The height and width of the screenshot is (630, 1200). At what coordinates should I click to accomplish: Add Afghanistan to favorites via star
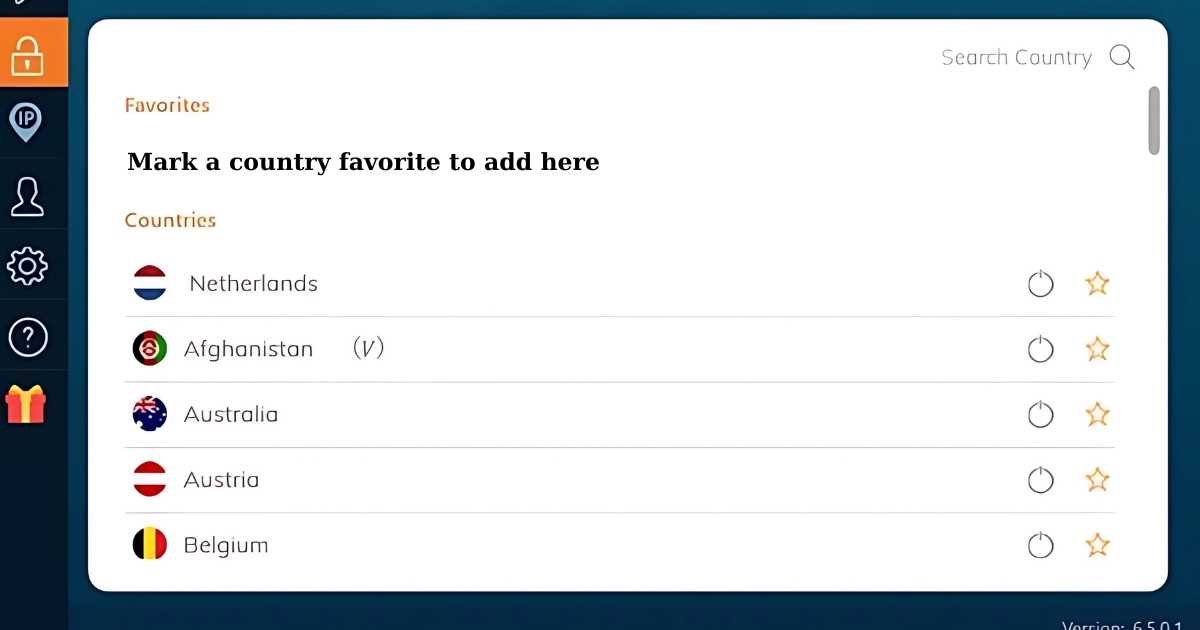click(1097, 349)
